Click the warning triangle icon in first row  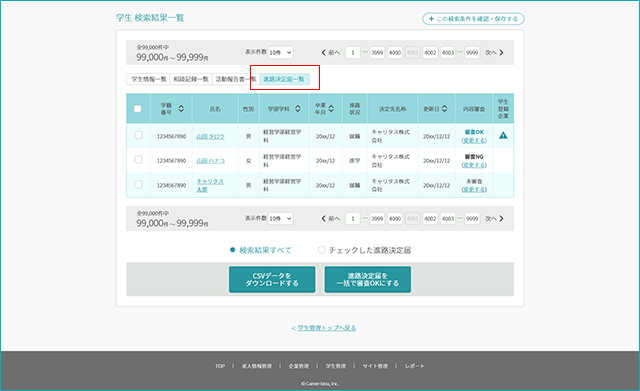(x=503, y=135)
